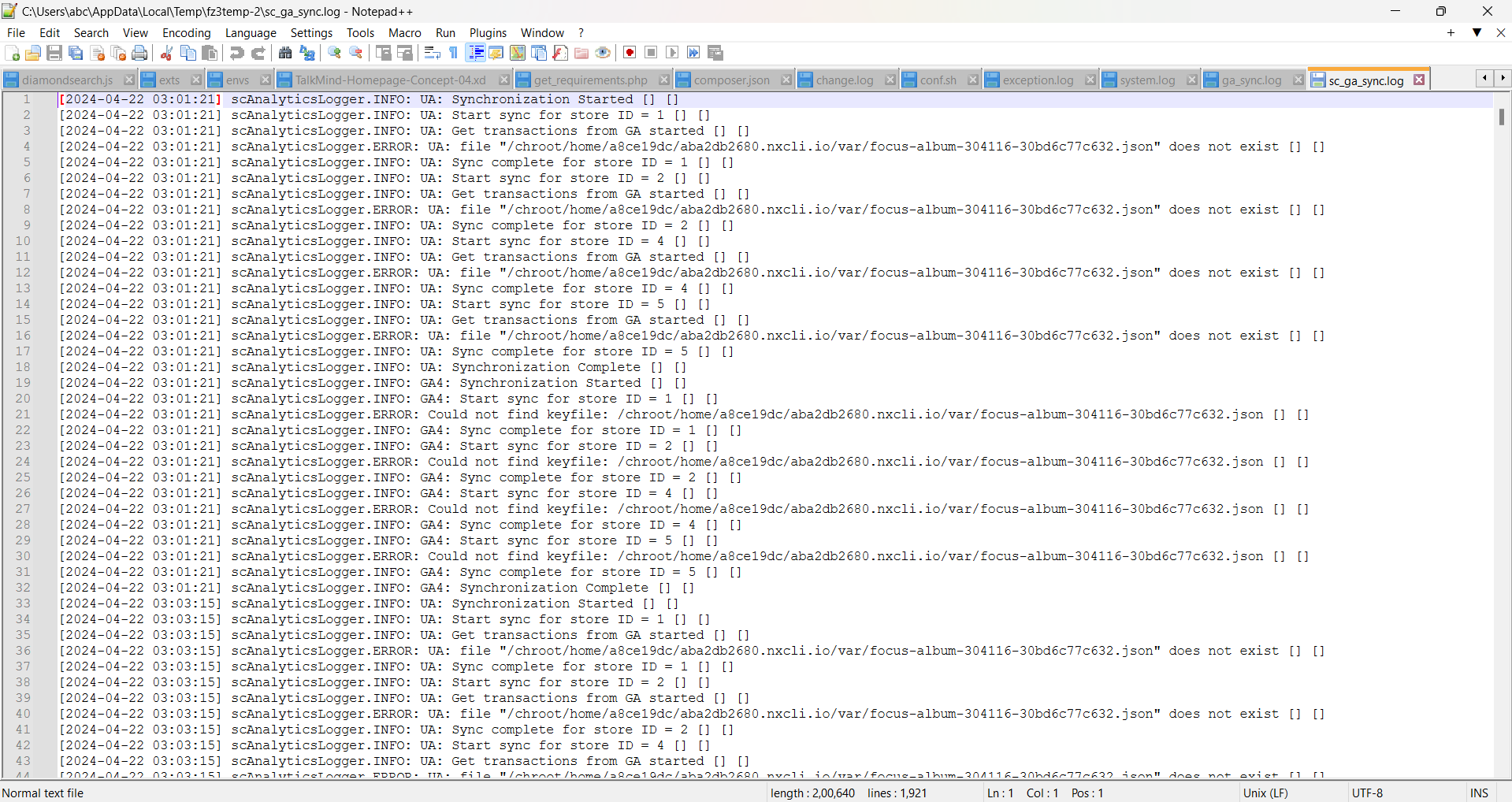
Task: Open the Encoding menu
Action: tap(186, 32)
